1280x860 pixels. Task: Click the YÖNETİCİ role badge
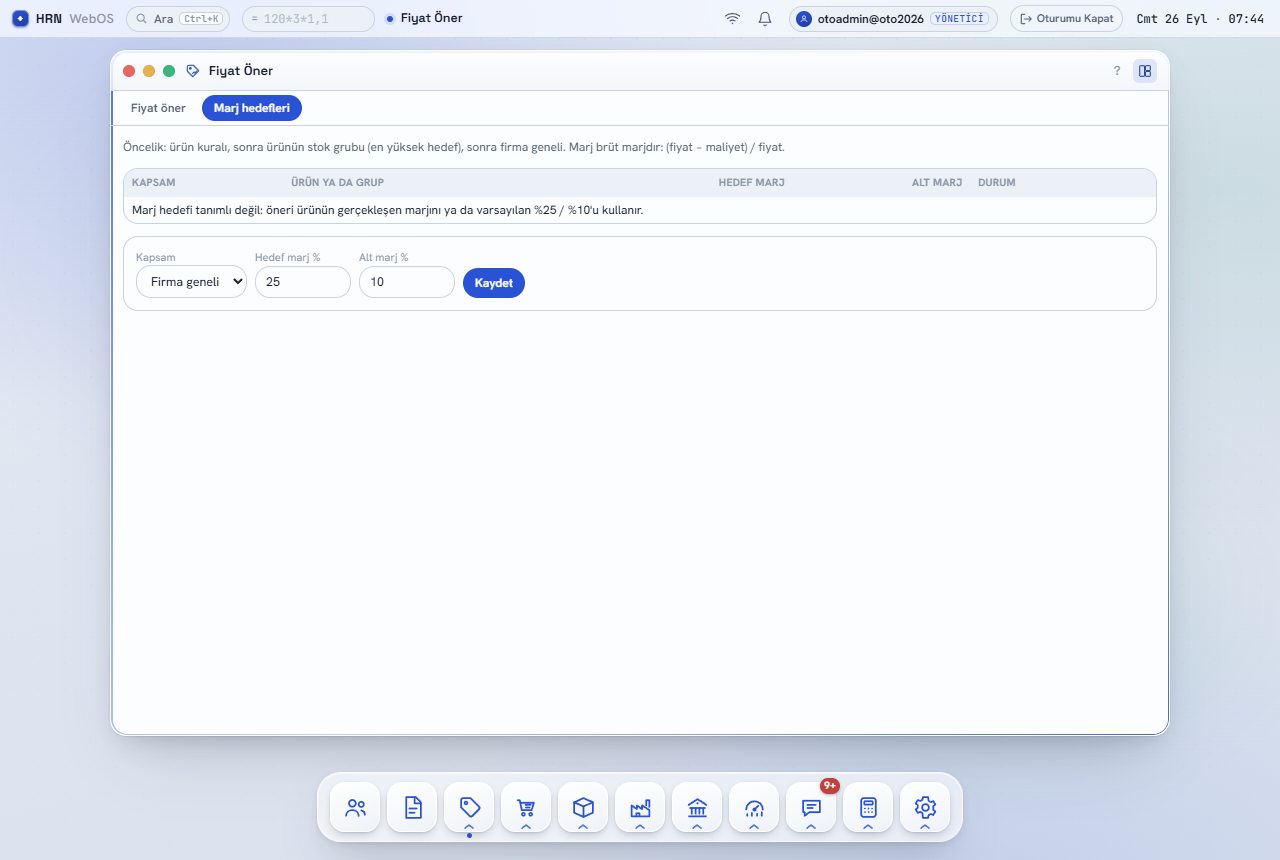click(960, 18)
